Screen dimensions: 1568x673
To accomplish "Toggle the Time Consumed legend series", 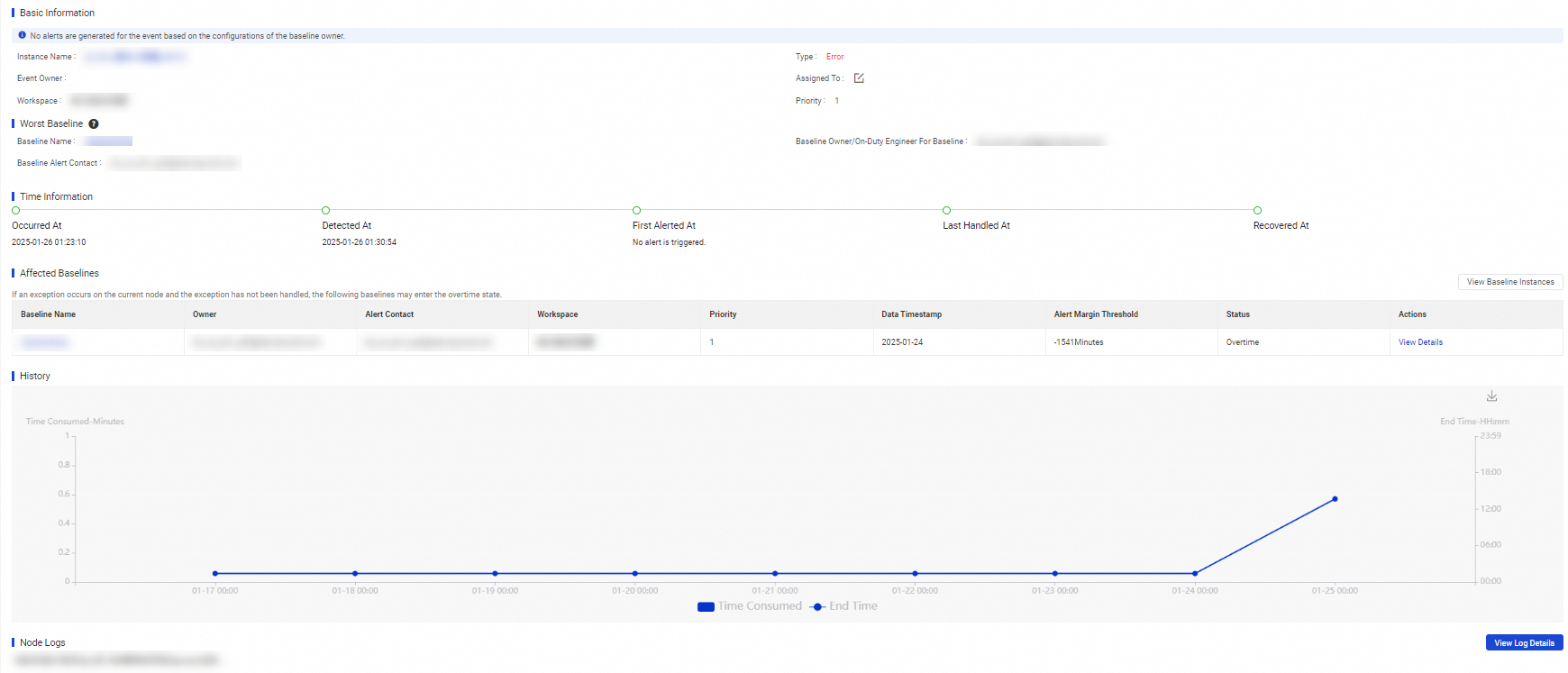I will point(750,606).
